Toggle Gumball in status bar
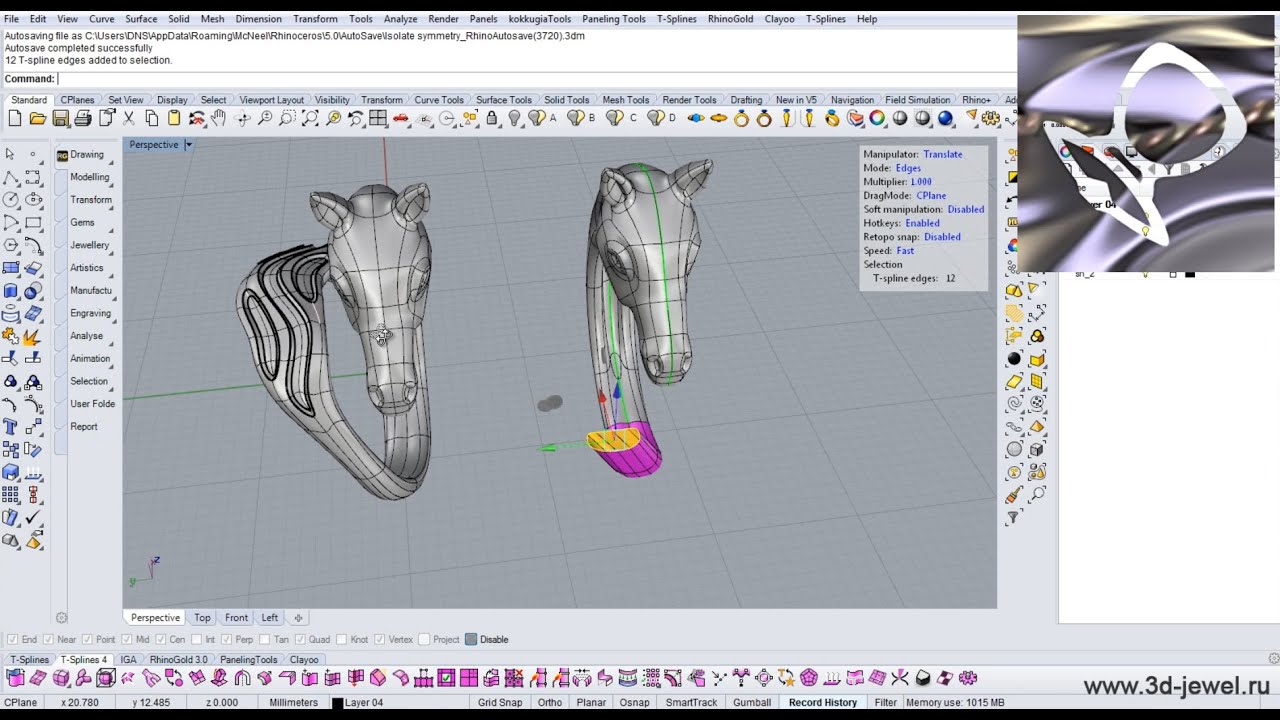The width and height of the screenshot is (1280, 720). coord(752,703)
